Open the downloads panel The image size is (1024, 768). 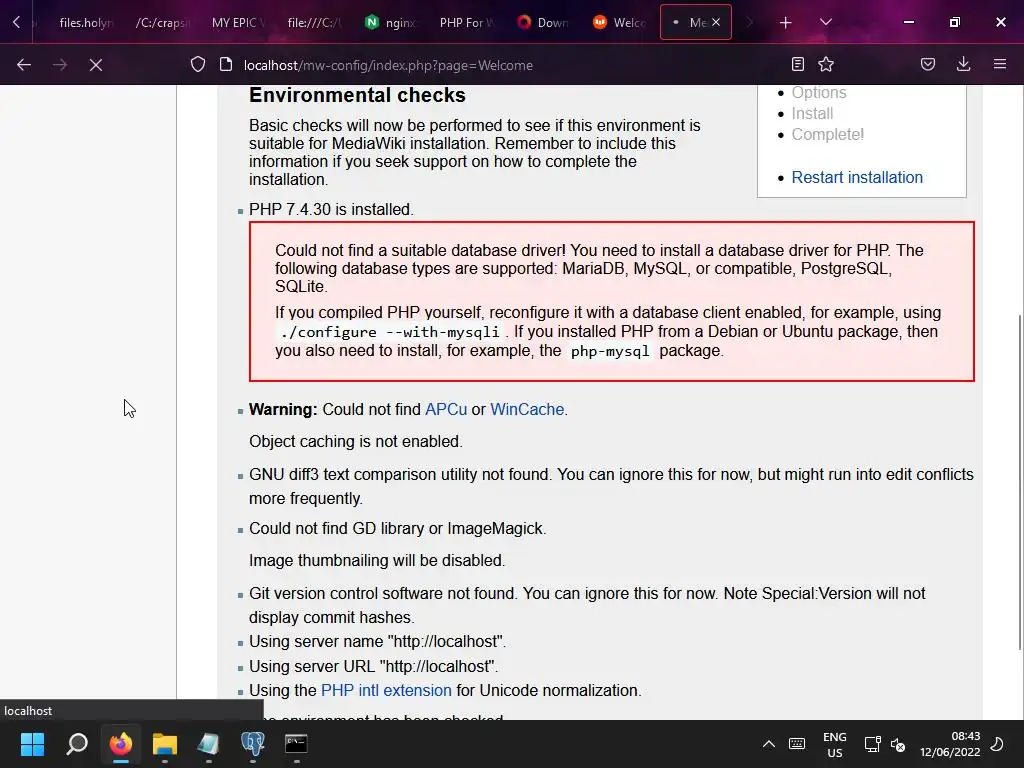point(963,64)
